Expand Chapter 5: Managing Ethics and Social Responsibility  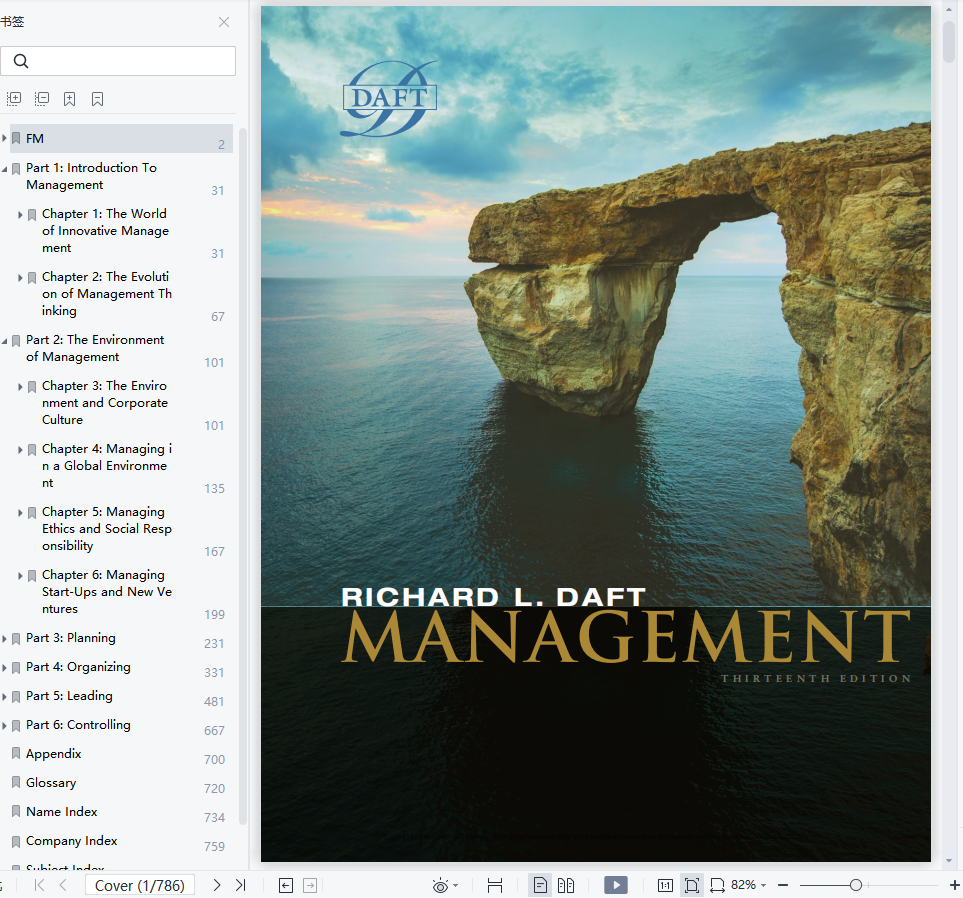pos(20,512)
